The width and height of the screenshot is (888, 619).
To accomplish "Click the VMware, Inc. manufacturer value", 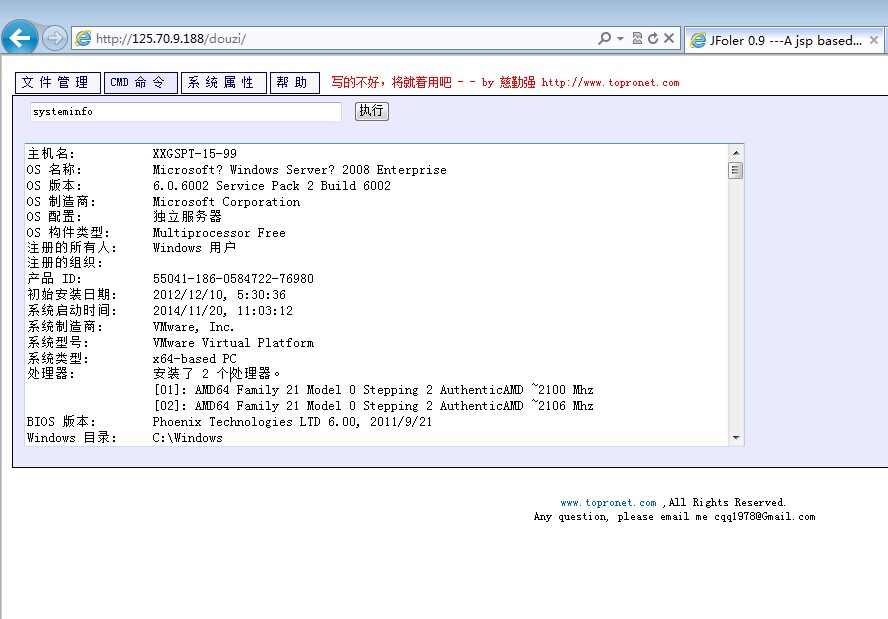I will click(x=193, y=327).
